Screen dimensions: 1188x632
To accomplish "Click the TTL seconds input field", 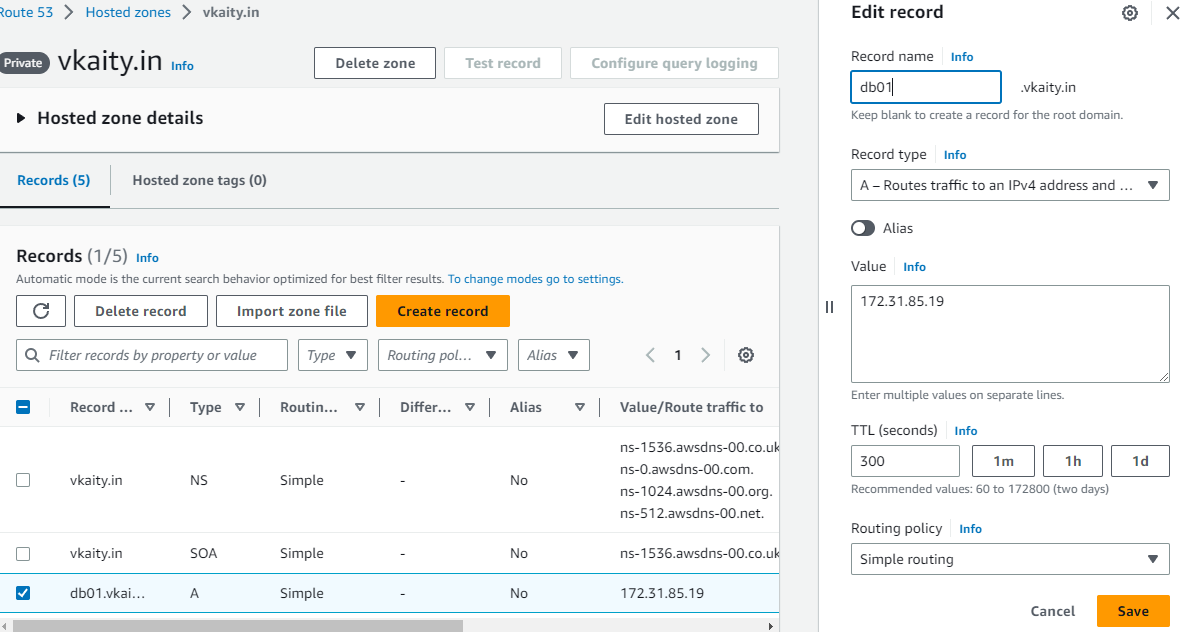I will click(905, 461).
